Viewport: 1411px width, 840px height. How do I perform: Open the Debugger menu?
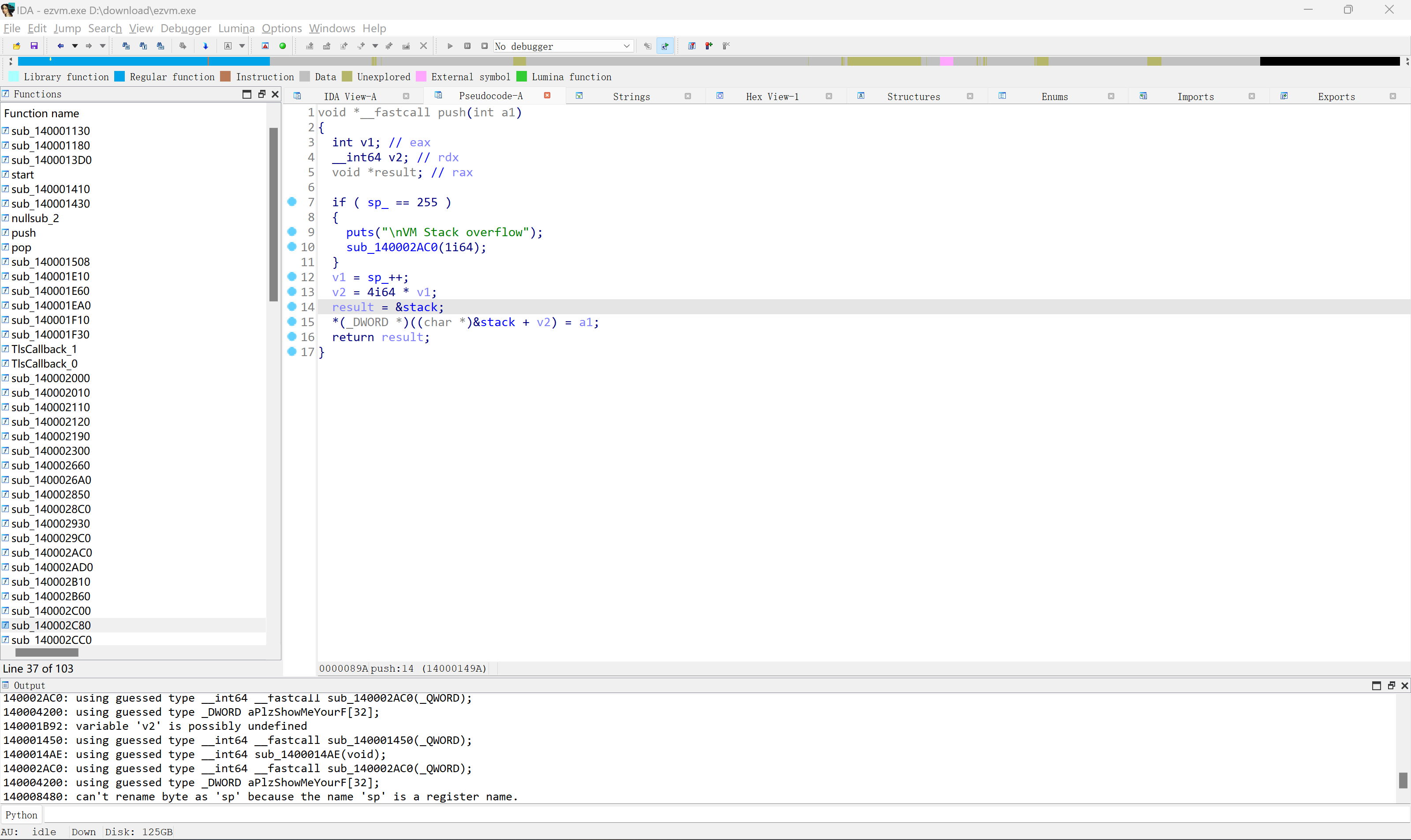[186, 28]
